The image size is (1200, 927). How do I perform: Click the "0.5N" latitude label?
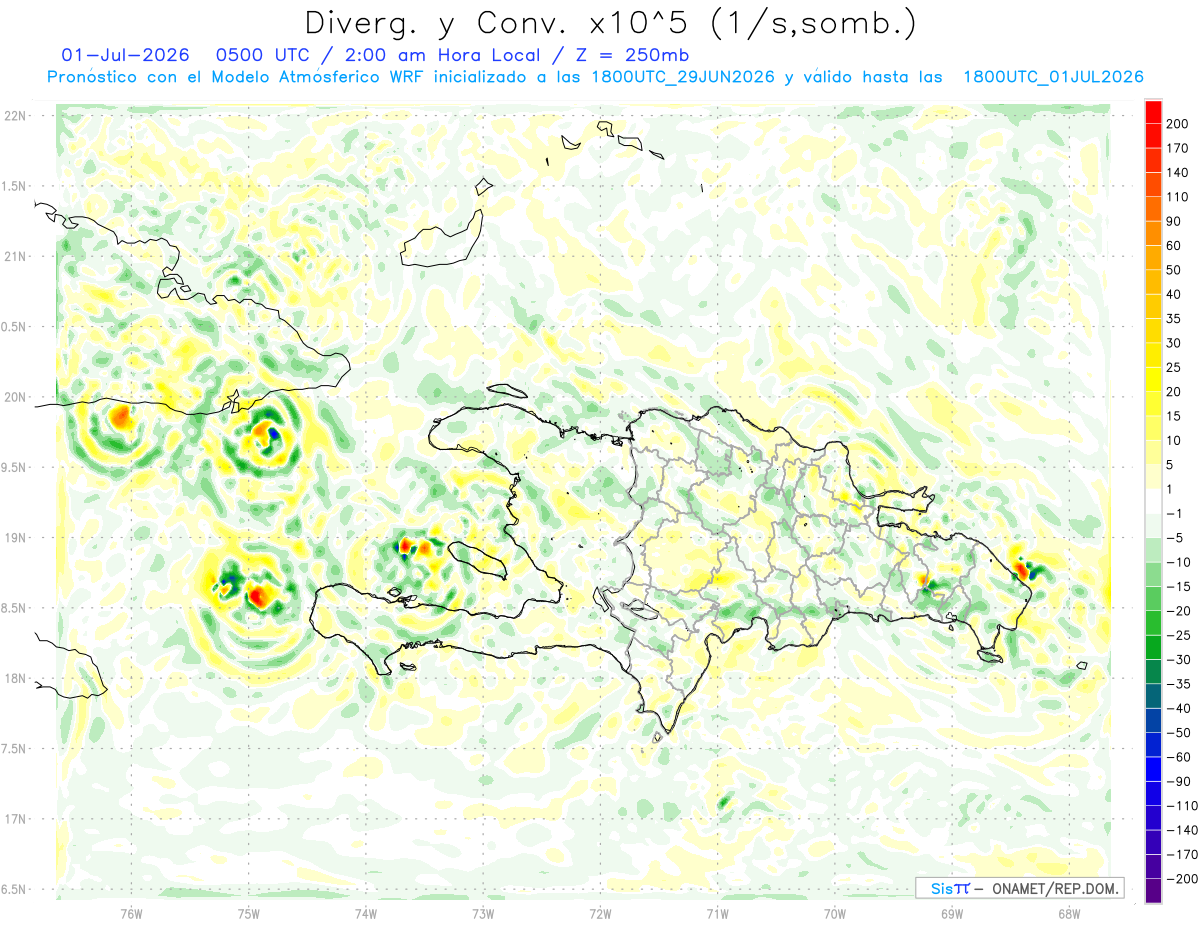[15, 327]
